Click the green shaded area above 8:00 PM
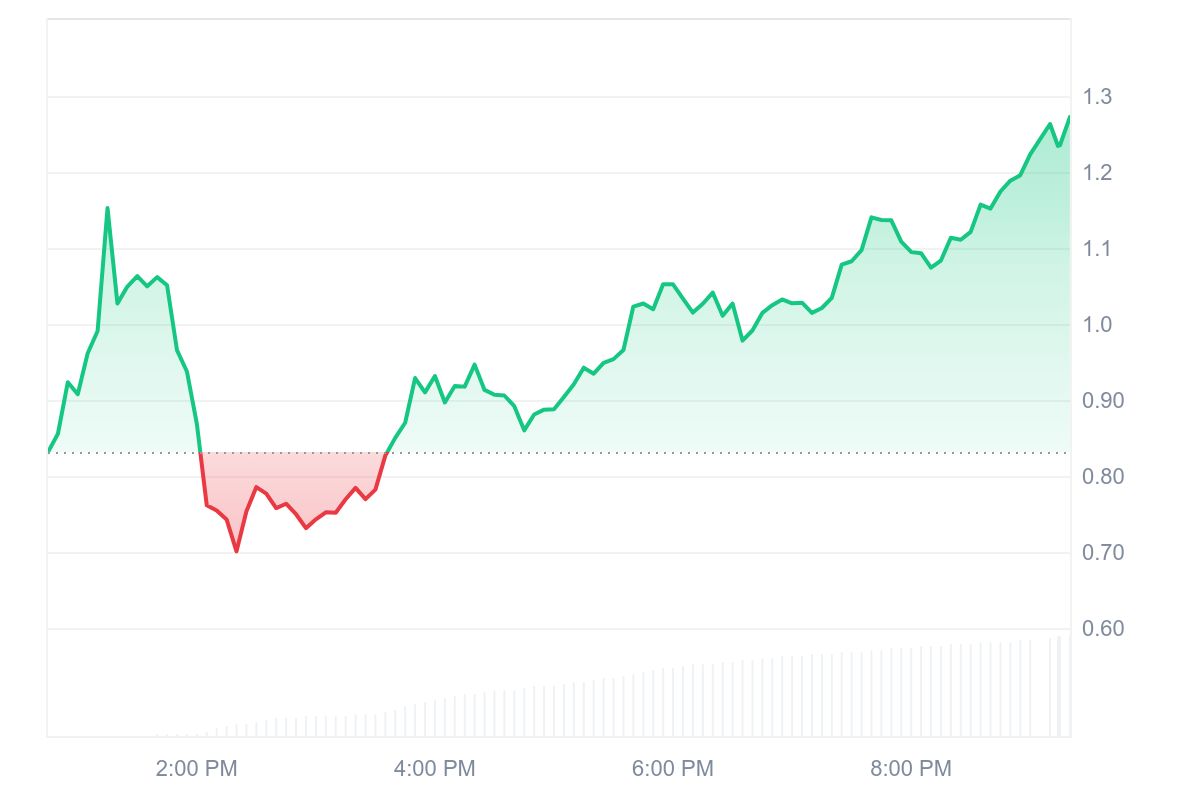This screenshot has width=1200, height=800. [910, 350]
